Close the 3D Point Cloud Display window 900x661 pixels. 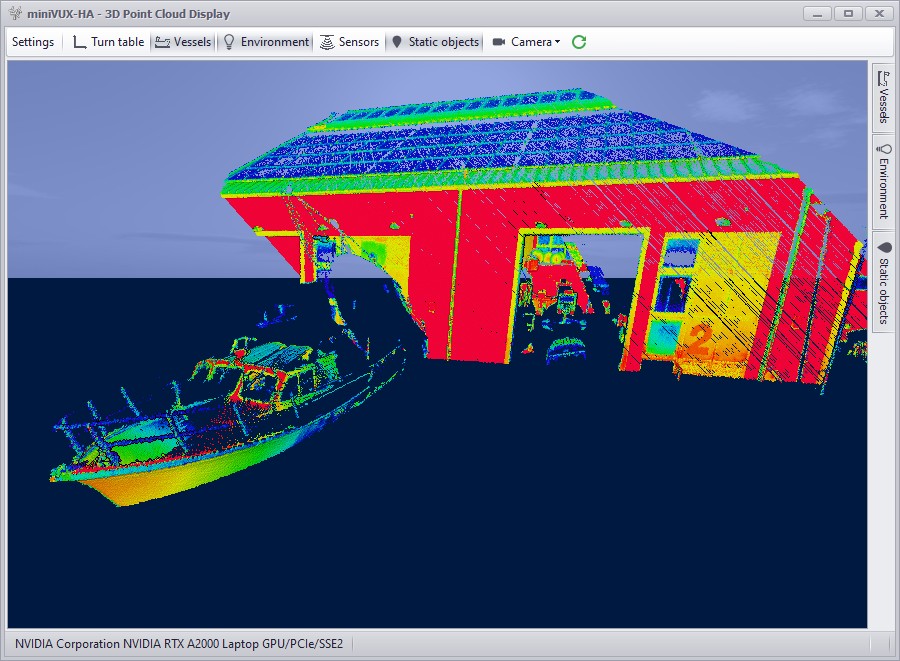pos(880,13)
